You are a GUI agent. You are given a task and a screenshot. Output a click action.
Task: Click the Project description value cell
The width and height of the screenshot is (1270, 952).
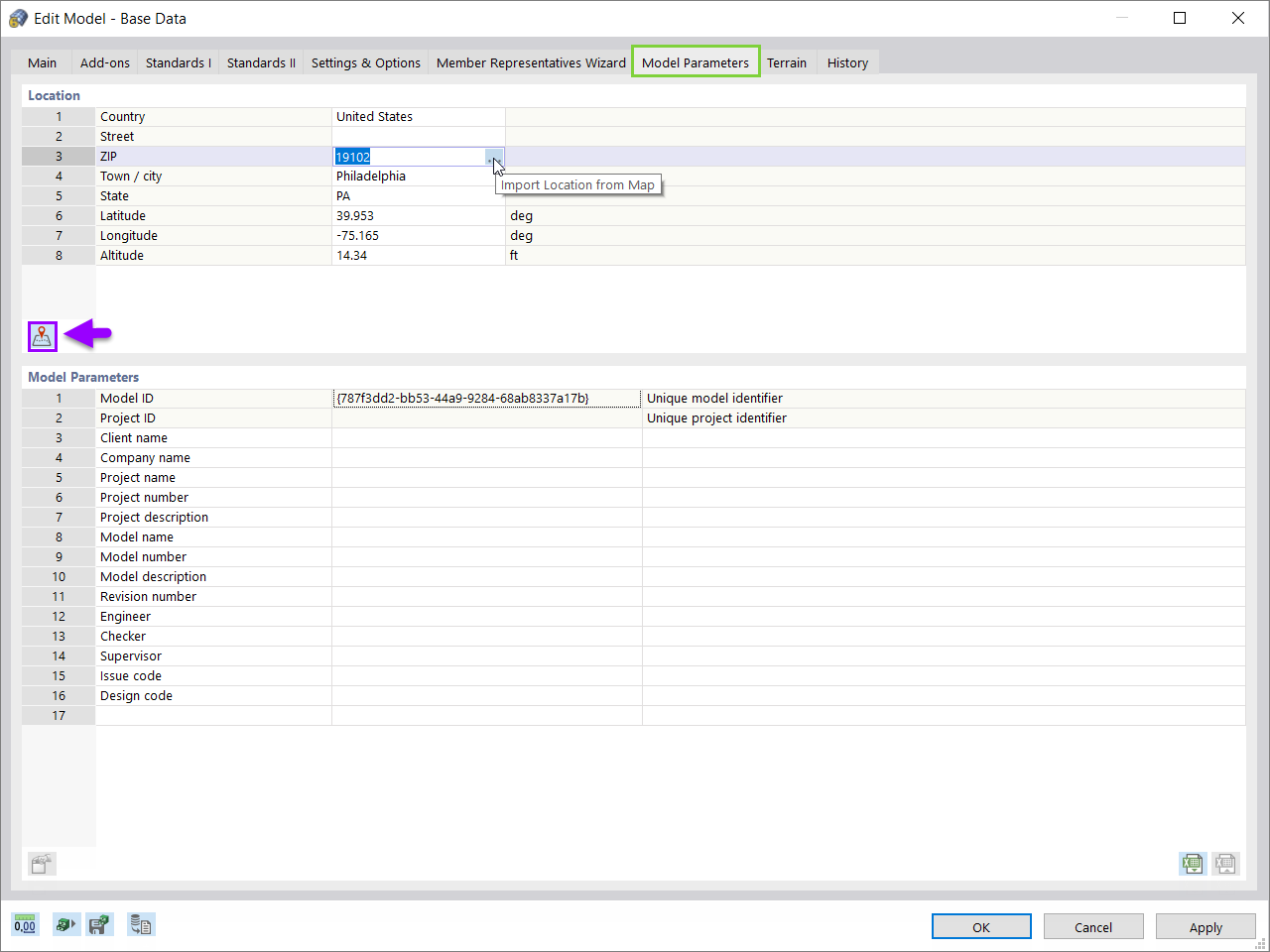pyautogui.click(x=487, y=518)
